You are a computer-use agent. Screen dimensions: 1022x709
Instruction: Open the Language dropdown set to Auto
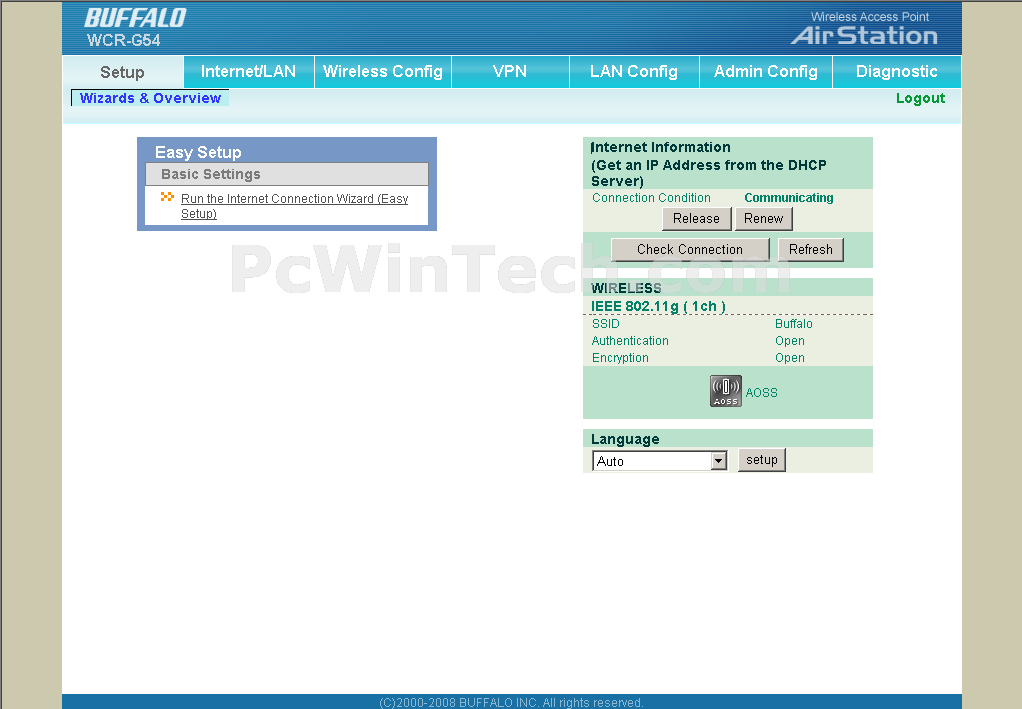(x=660, y=461)
